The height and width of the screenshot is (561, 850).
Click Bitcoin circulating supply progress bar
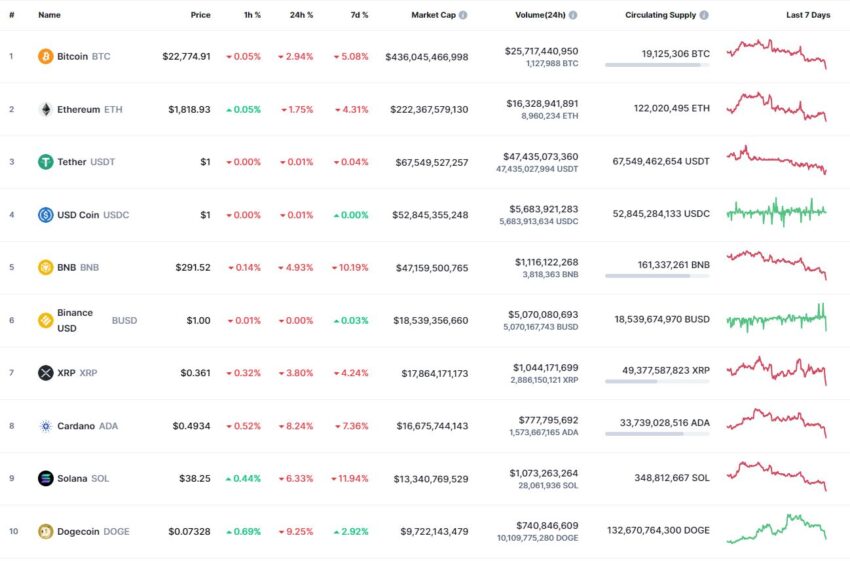point(657,65)
